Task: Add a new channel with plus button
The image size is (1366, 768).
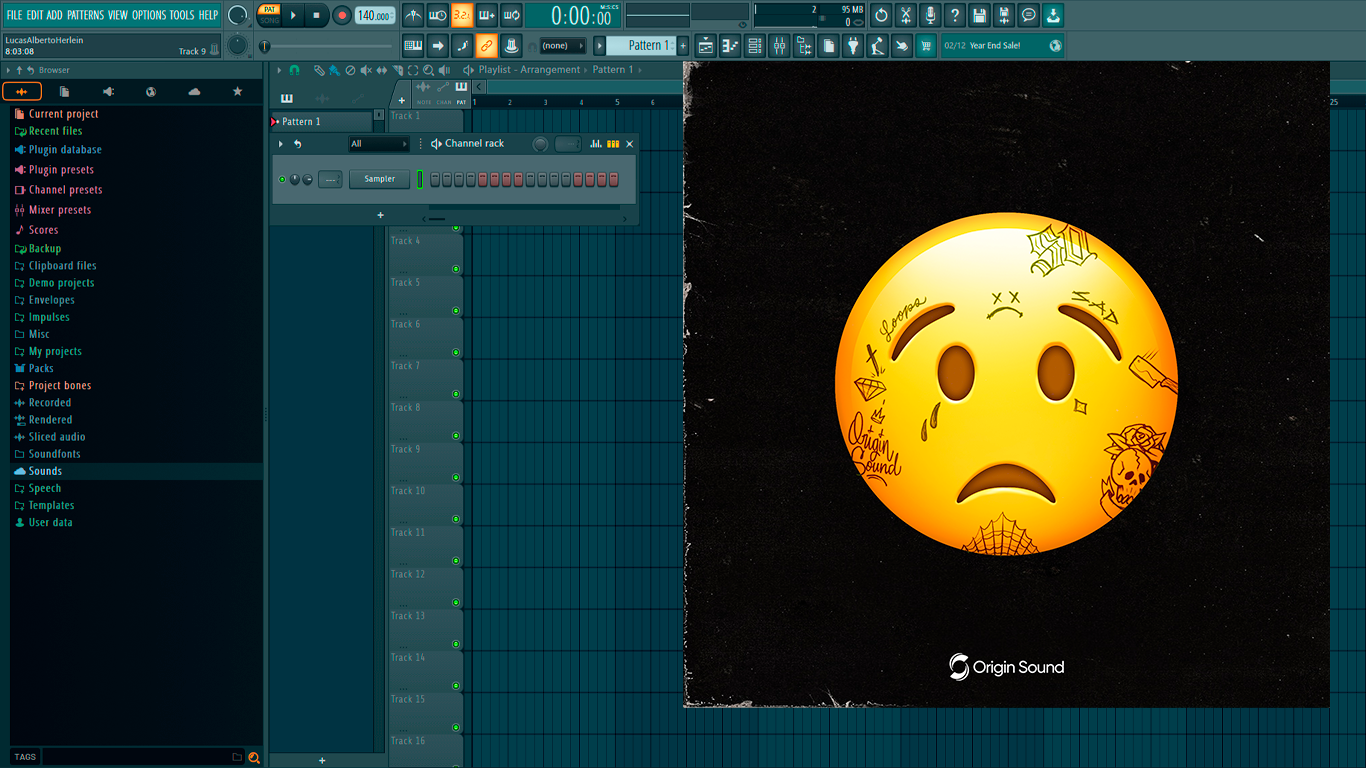Action: [x=380, y=215]
